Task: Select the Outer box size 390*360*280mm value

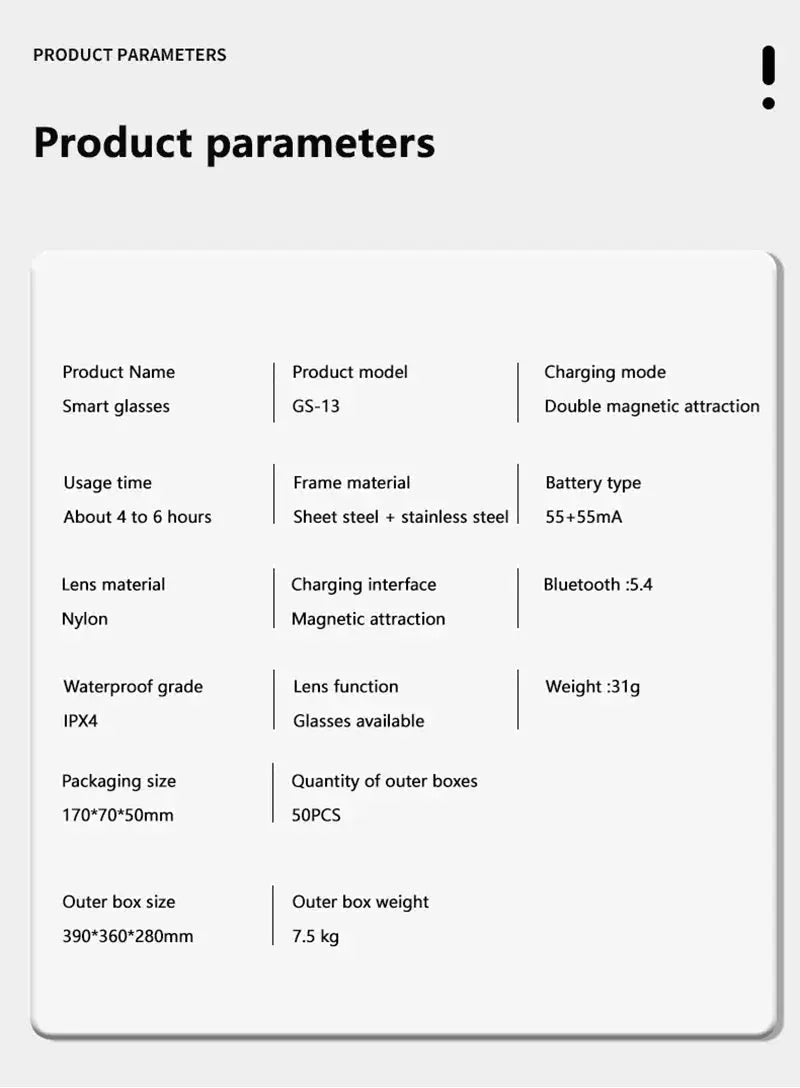Action: point(128,936)
